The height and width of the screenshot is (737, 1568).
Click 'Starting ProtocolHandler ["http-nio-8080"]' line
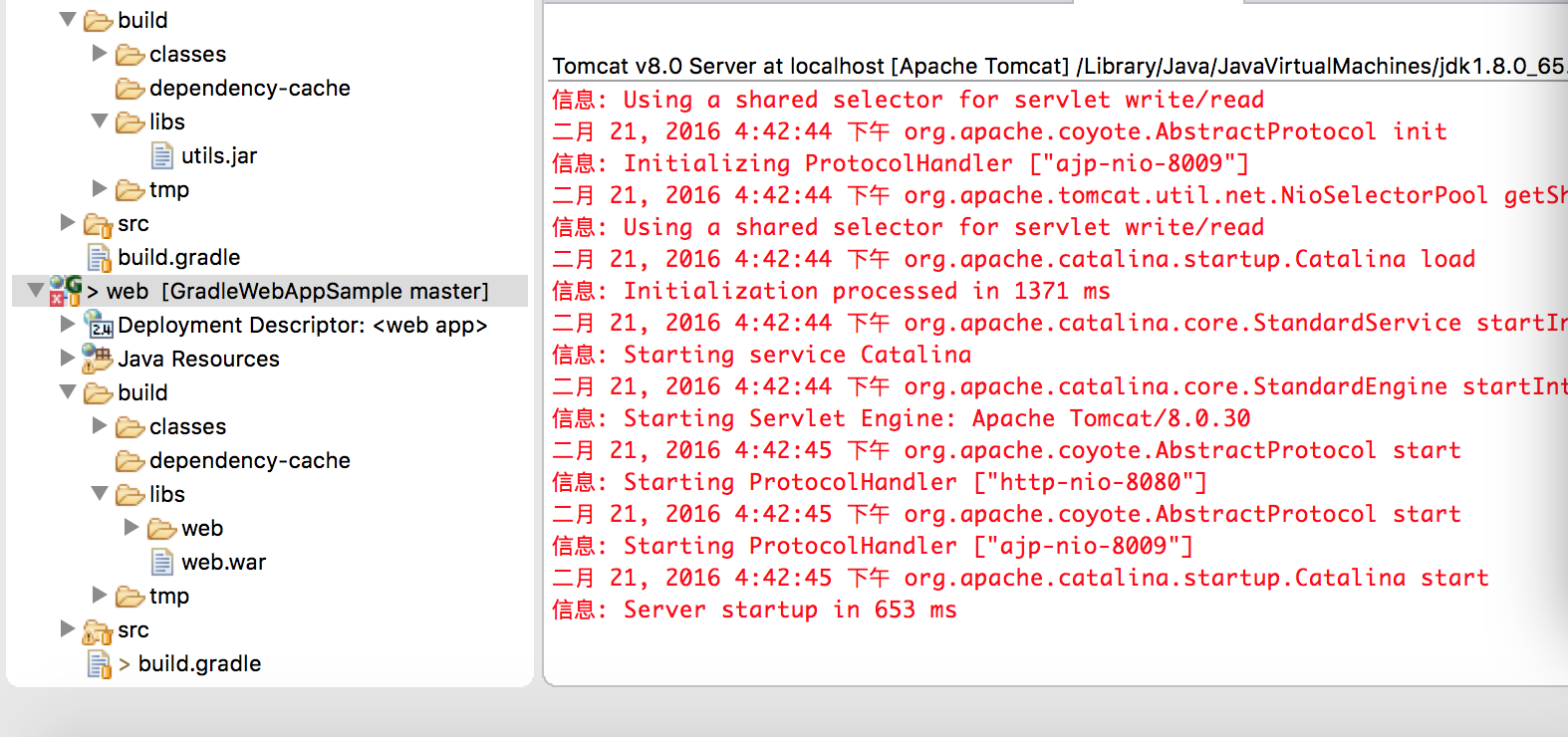click(880, 482)
